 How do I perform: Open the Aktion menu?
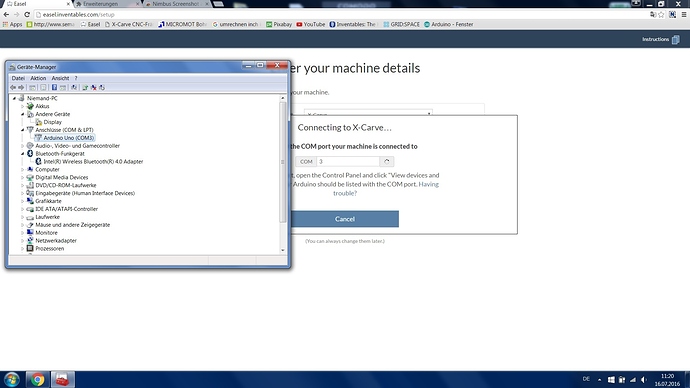click(x=38, y=78)
